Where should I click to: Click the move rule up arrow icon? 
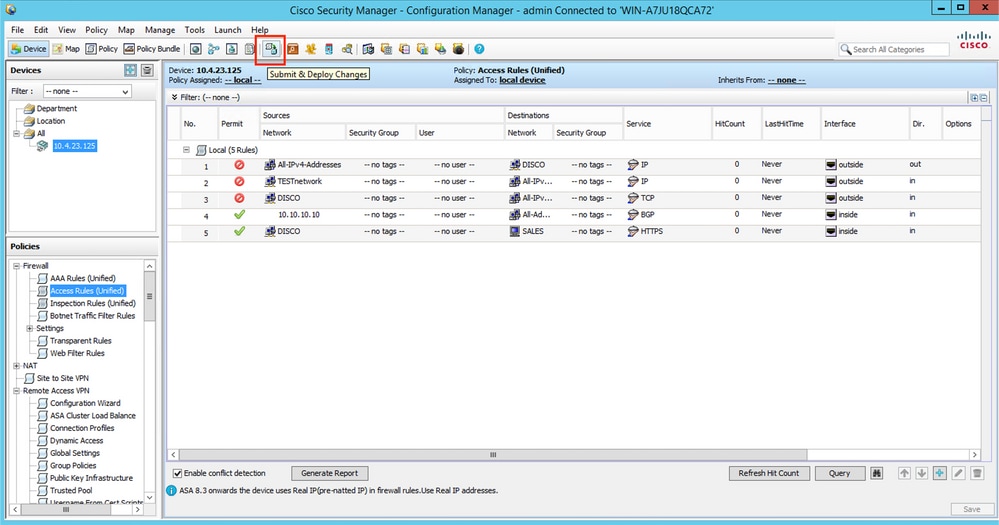[x=904, y=473]
